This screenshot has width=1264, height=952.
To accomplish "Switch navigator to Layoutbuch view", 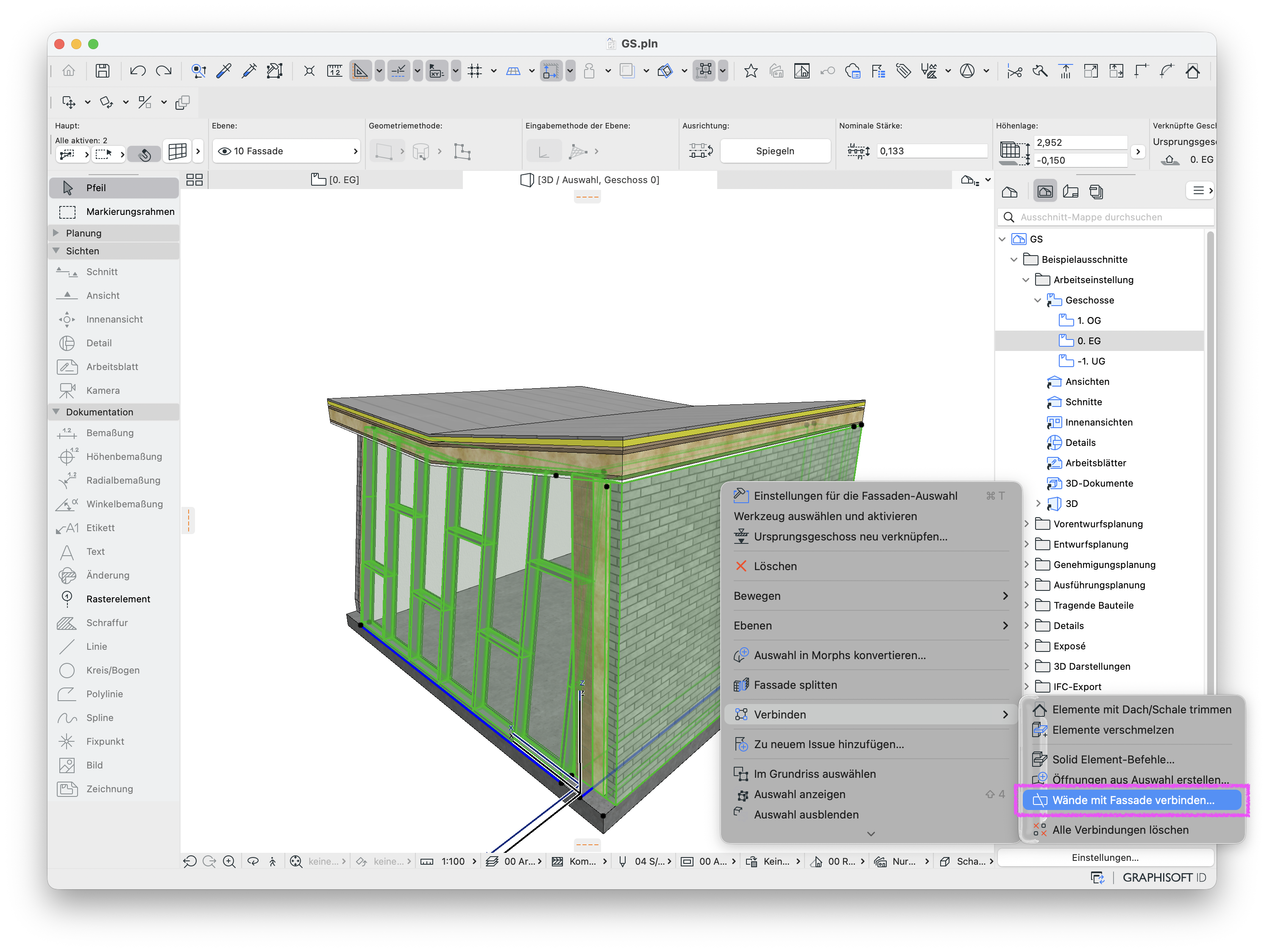I will 1070,192.
